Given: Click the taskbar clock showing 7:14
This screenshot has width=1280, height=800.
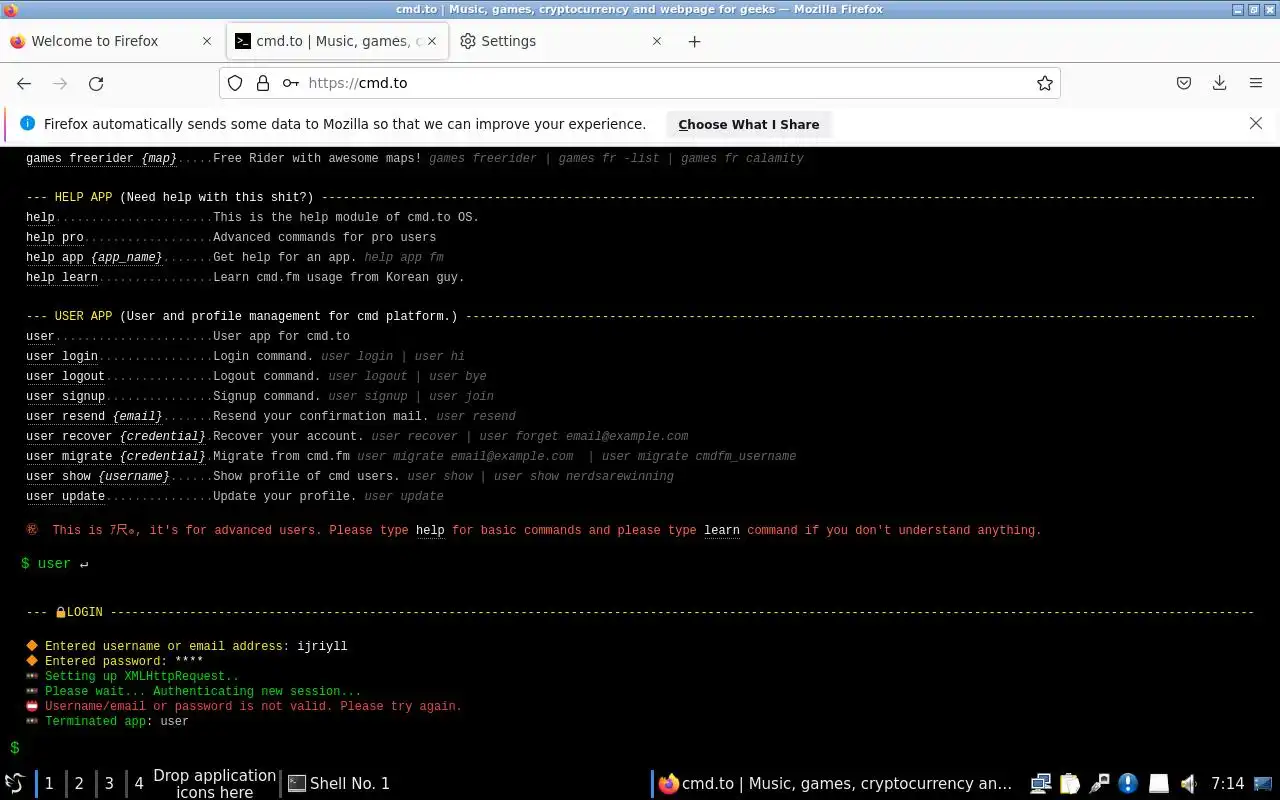Looking at the screenshot, I should [1227, 783].
